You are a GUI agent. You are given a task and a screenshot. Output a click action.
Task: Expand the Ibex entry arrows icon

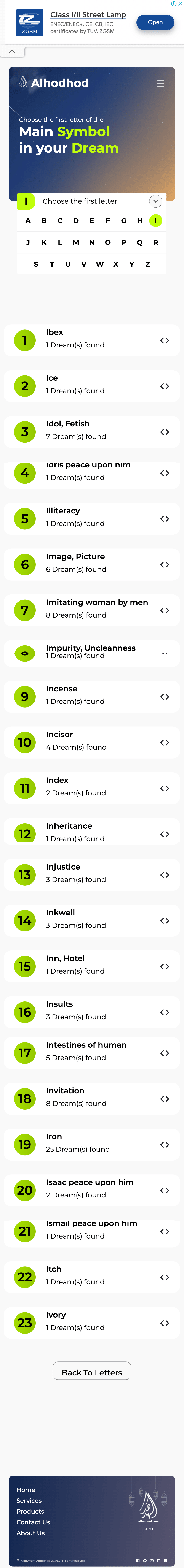pos(165,340)
